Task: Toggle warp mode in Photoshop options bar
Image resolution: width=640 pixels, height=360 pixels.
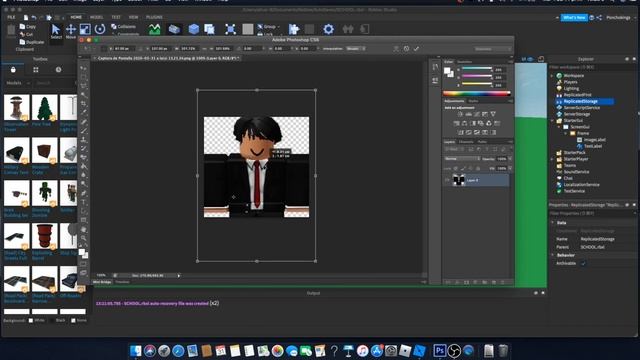Action: click(x=396, y=49)
